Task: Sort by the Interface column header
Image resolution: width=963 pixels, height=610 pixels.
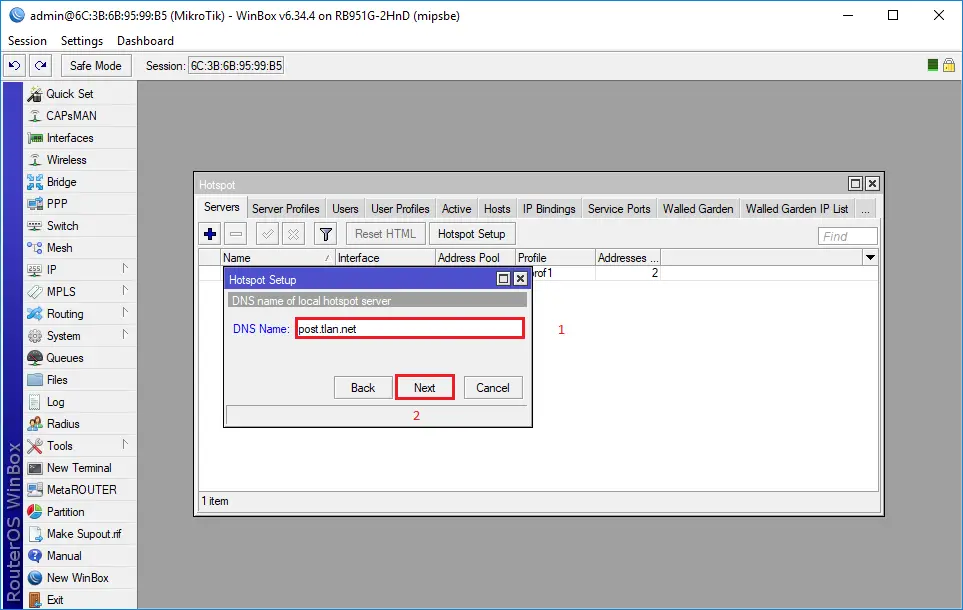Action: point(385,258)
